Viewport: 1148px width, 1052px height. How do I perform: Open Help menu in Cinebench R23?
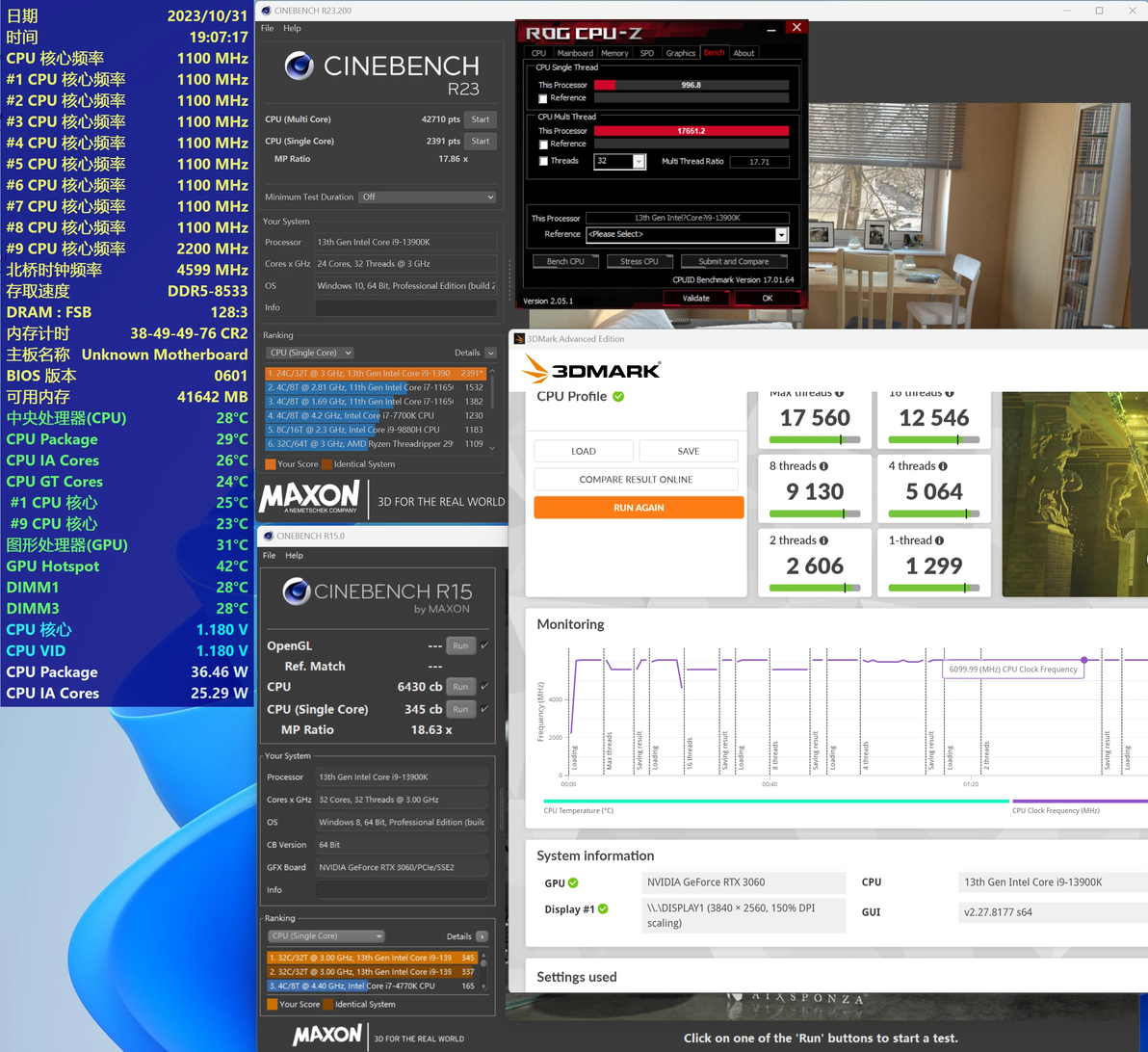(x=292, y=28)
